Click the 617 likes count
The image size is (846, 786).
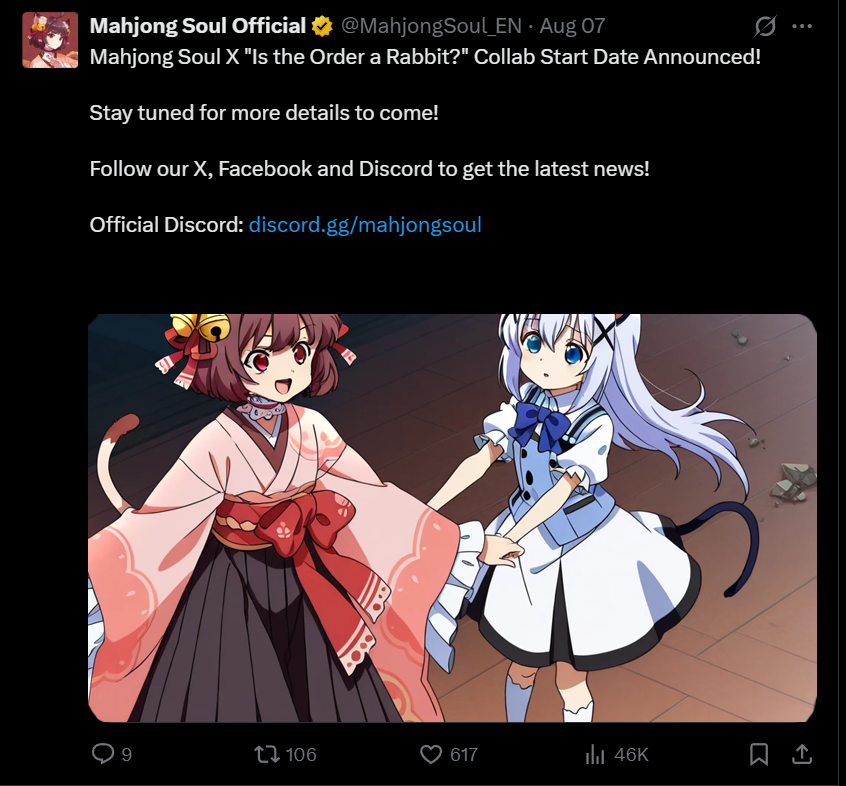click(464, 754)
